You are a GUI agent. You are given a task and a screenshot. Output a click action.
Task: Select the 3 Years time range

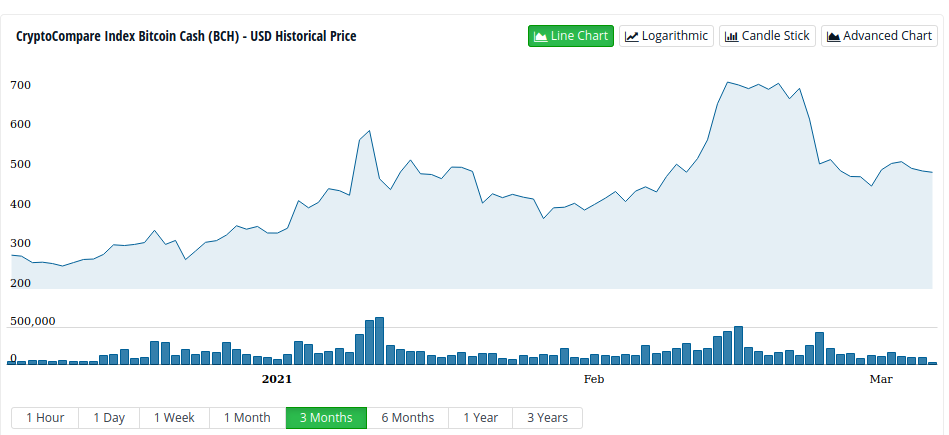click(x=548, y=417)
